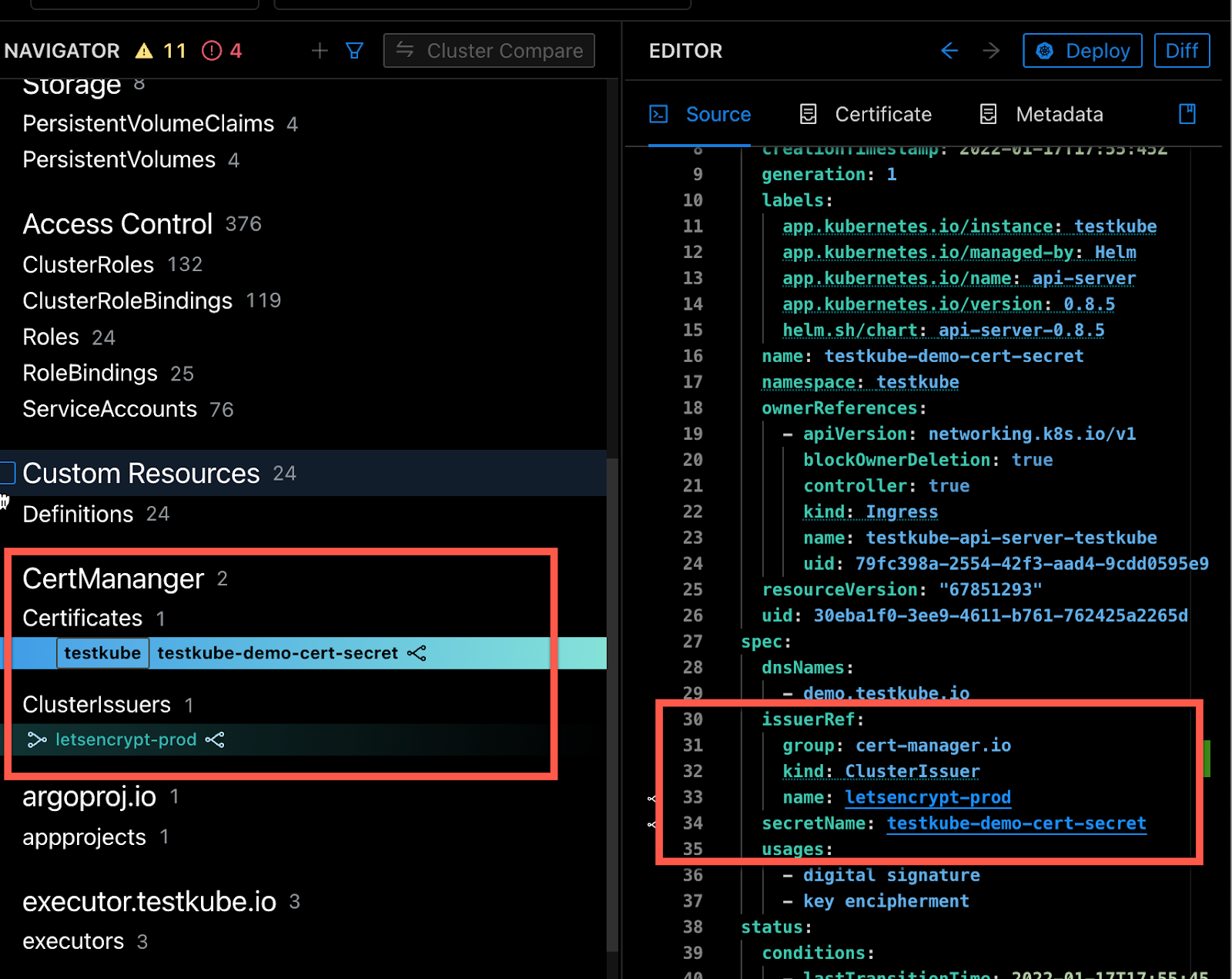This screenshot has width=1232, height=979.
Task: Click the app.kubernetes.io/instance: testkube label
Action: [x=969, y=226]
